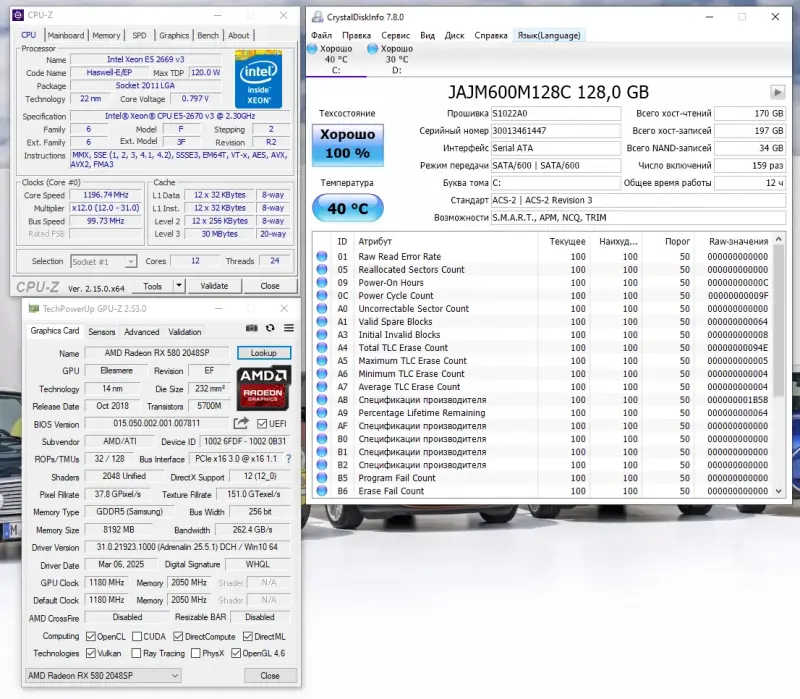
Task: Click the scroll-down arrow of SMART attribute list
Action: point(779,491)
